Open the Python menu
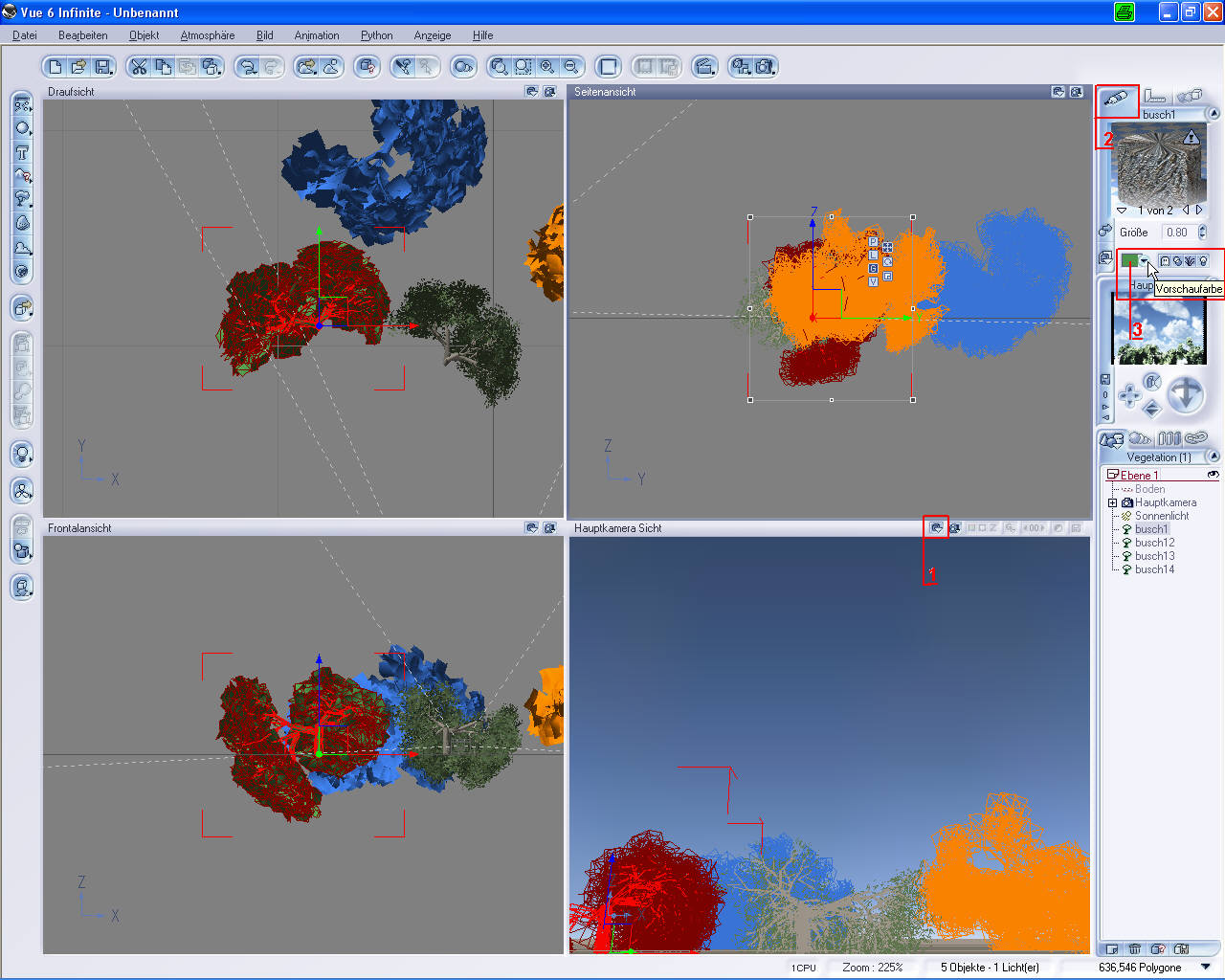This screenshot has height=980, width=1225. tap(377, 35)
